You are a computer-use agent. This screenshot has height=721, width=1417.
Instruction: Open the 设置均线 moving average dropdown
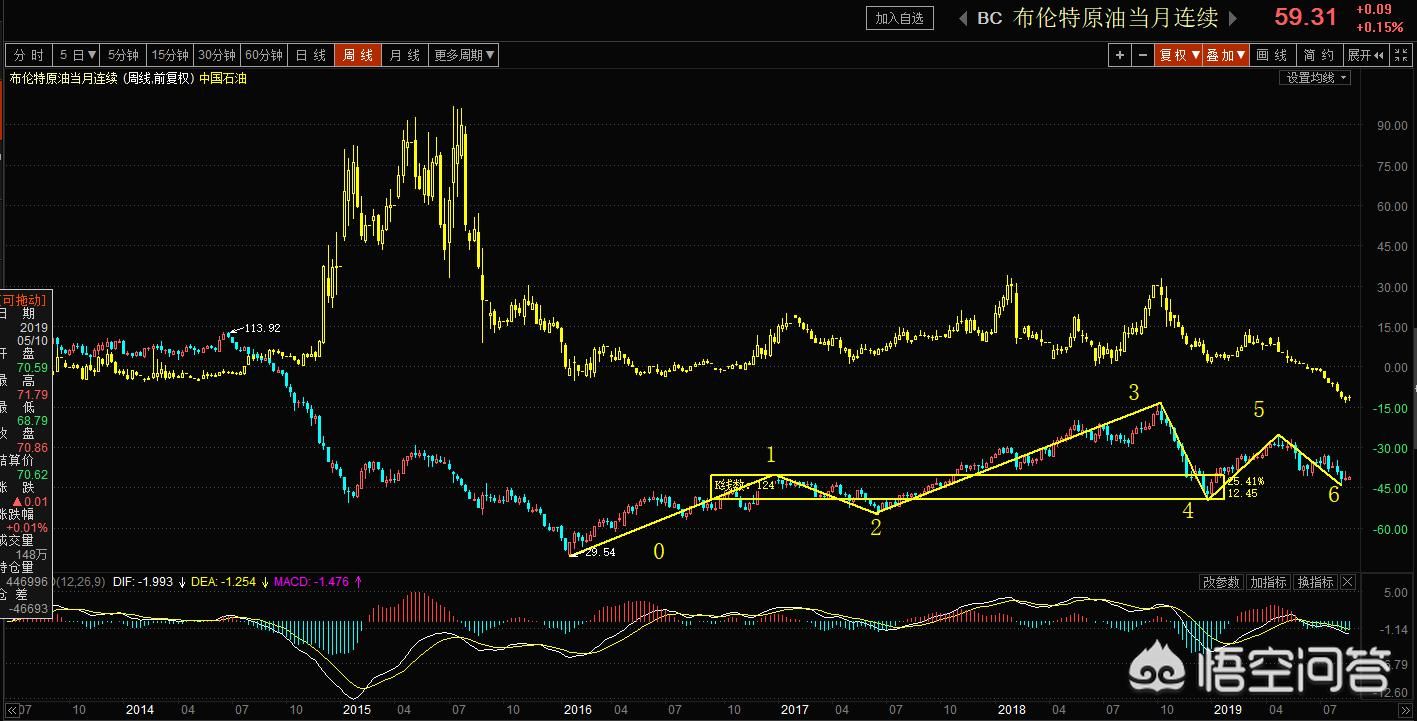pos(1315,78)
